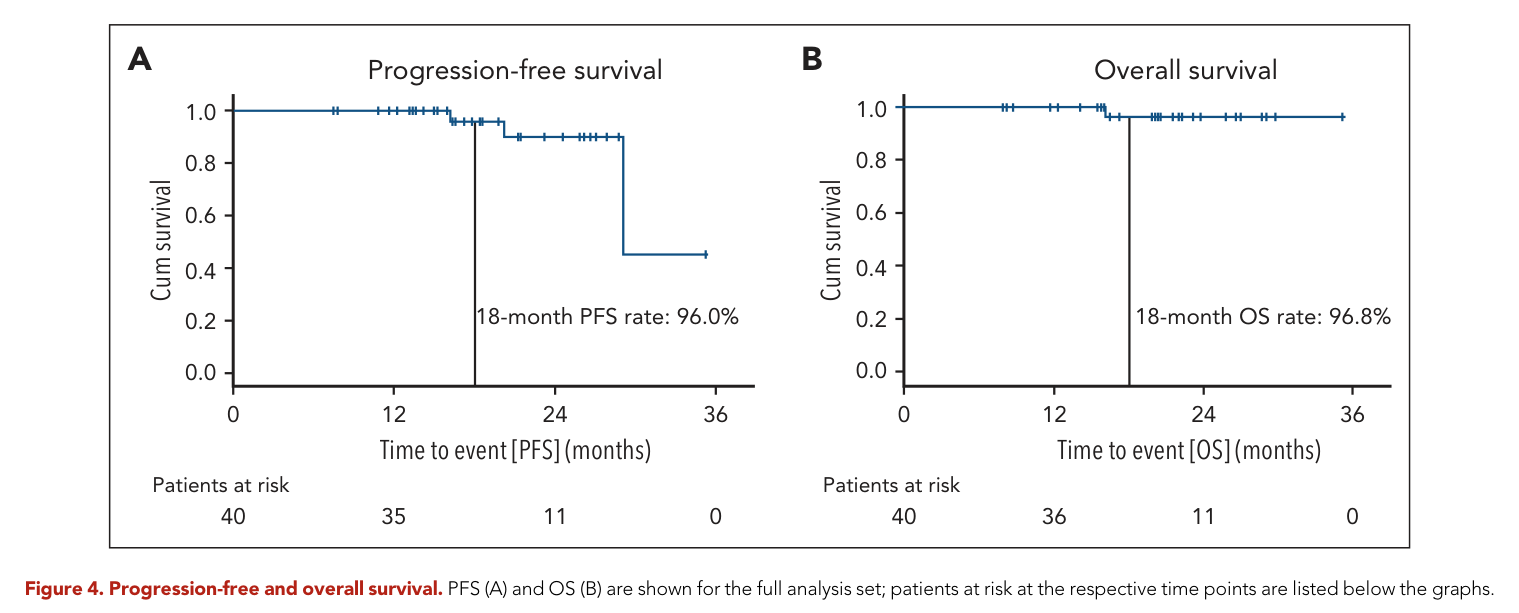Select the Overall survival chart title
Screen dimensions: 1519x613
point(1186,70)
